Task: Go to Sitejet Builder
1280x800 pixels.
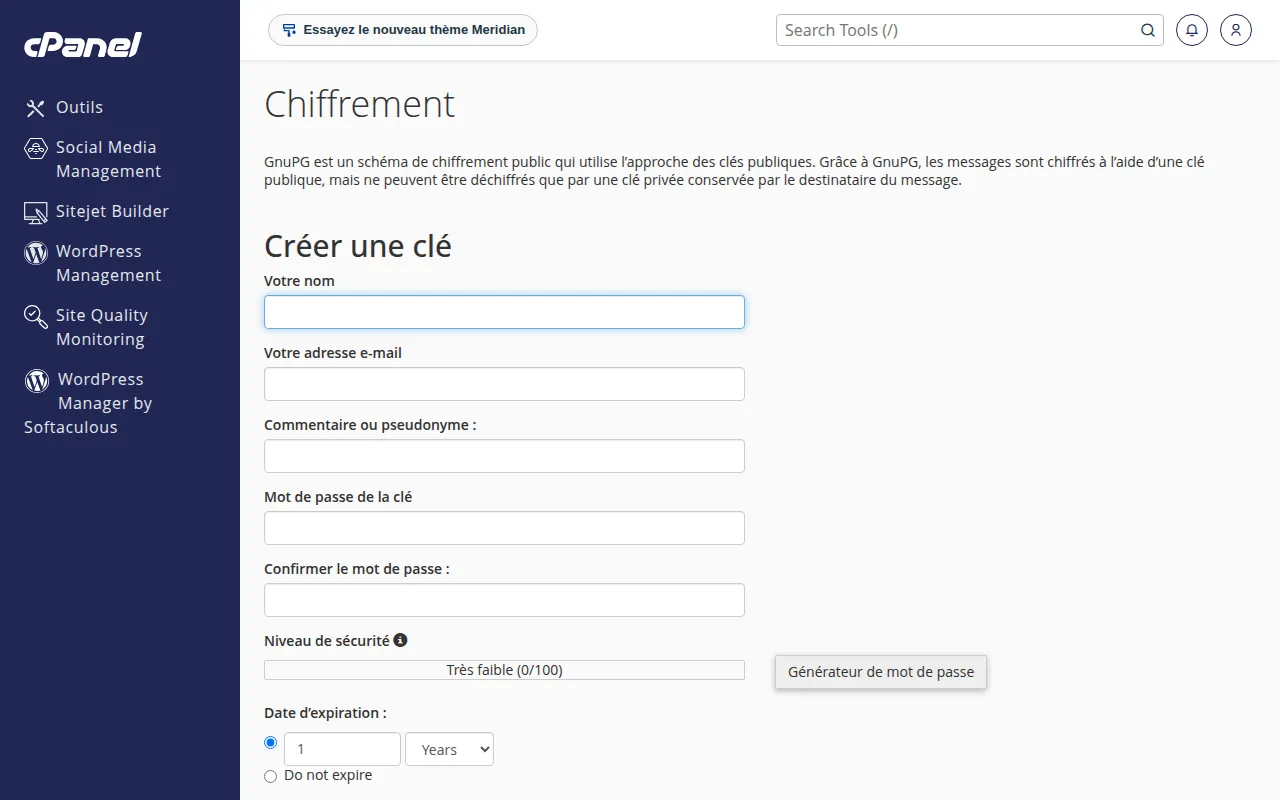Action: [112, 211]
